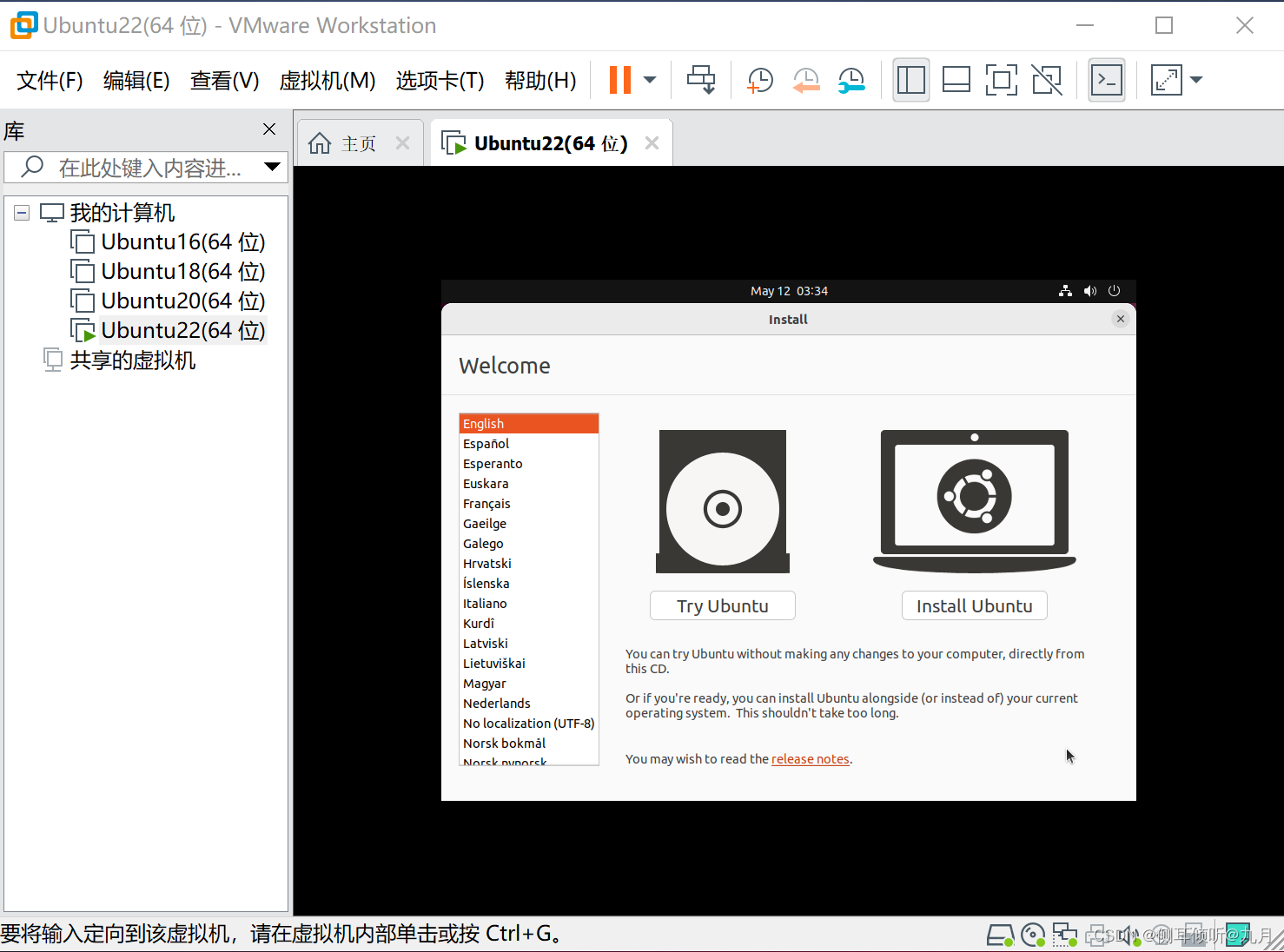The height and width of the screenshot is (952, 1284).
Task: Click the Install Ubuntu button
Action: [975, 606]
